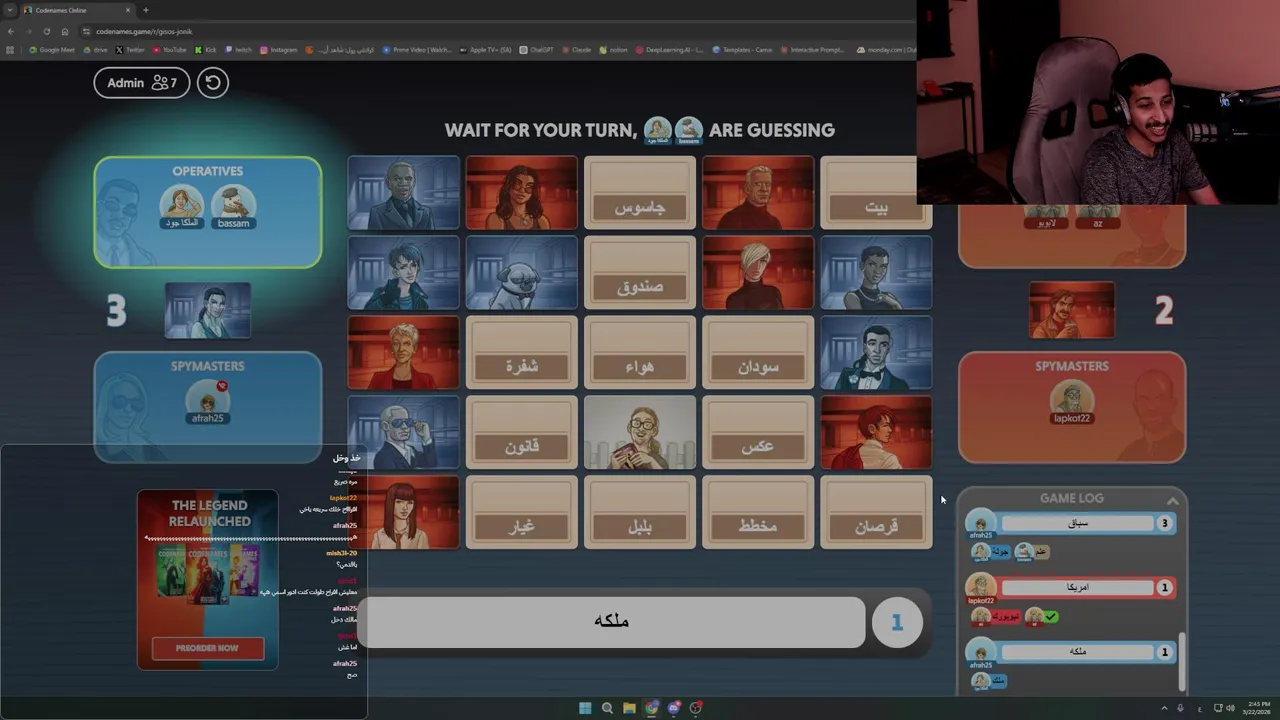Screen dimensions: 1280x720
Task: Click the blue team remaining agent card image
Action: coord(208,310)
